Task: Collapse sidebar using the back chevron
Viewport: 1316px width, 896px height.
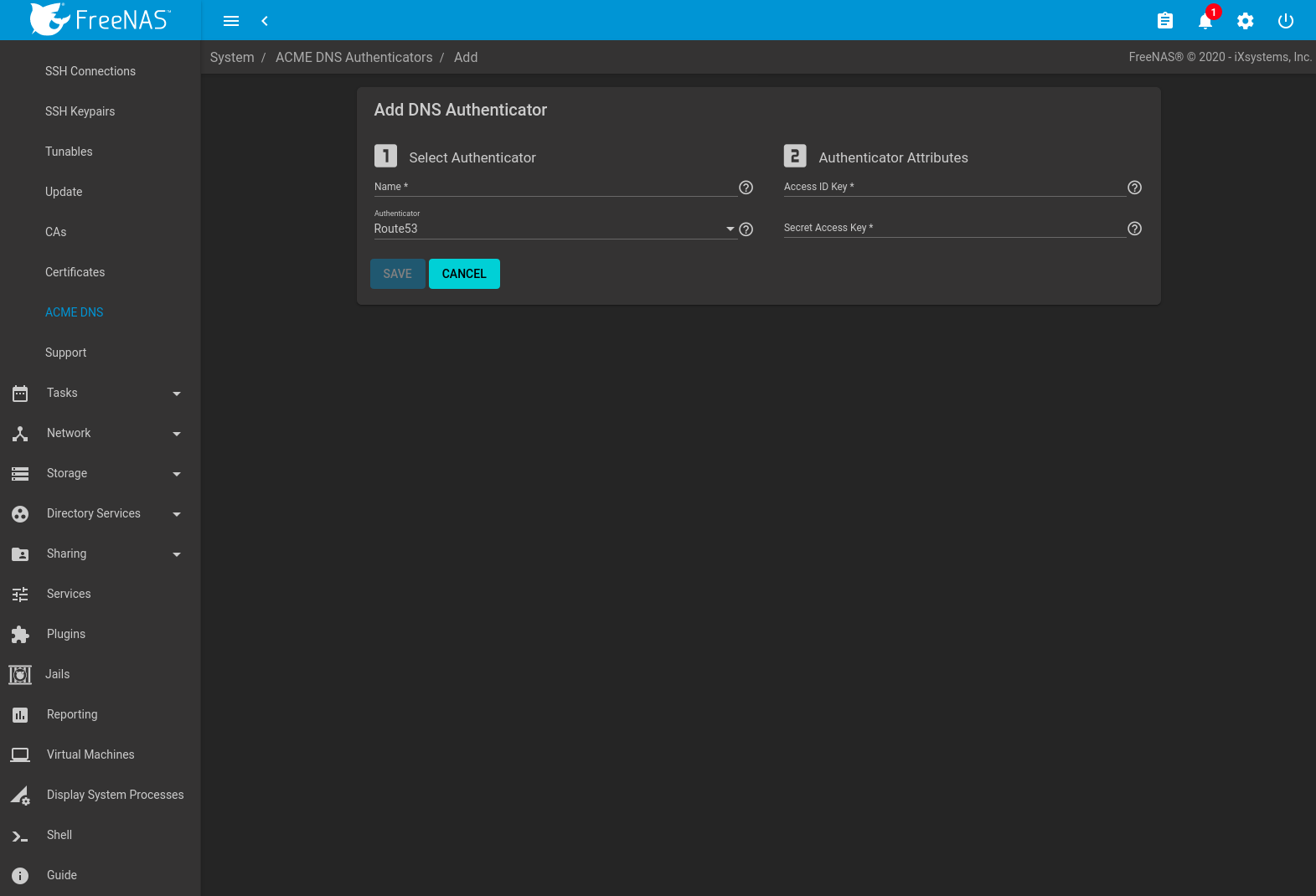Action: tap(265, 21)
